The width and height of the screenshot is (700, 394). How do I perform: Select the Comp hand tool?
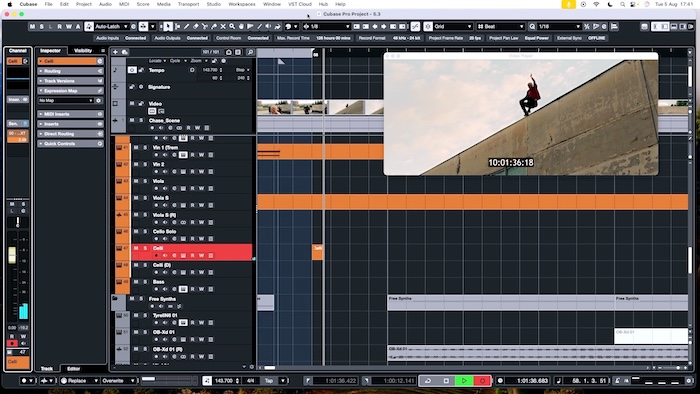241,26
